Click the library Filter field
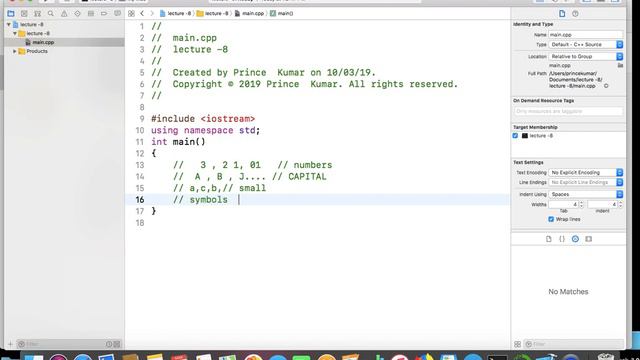Image resolution: width=640 pixels, height=360 pixels. (x=574, y=344)
